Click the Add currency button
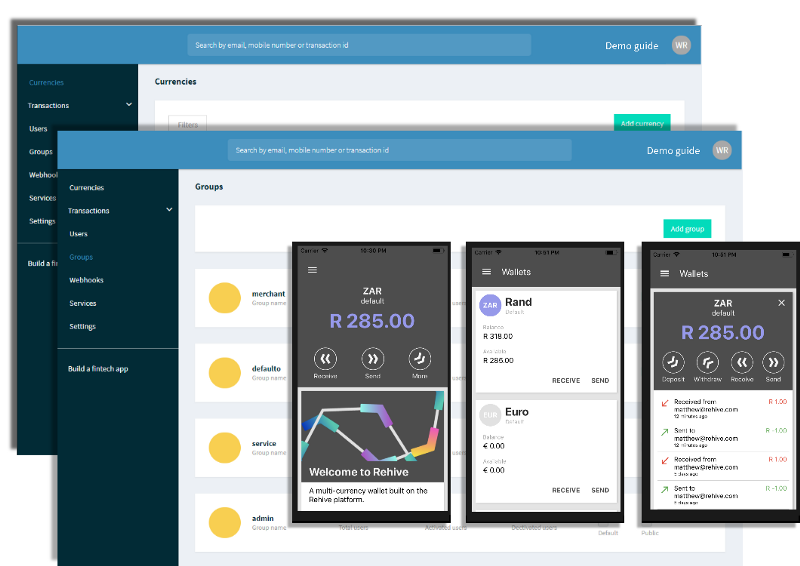Screen dimensions: 800x566 (642, 123)
